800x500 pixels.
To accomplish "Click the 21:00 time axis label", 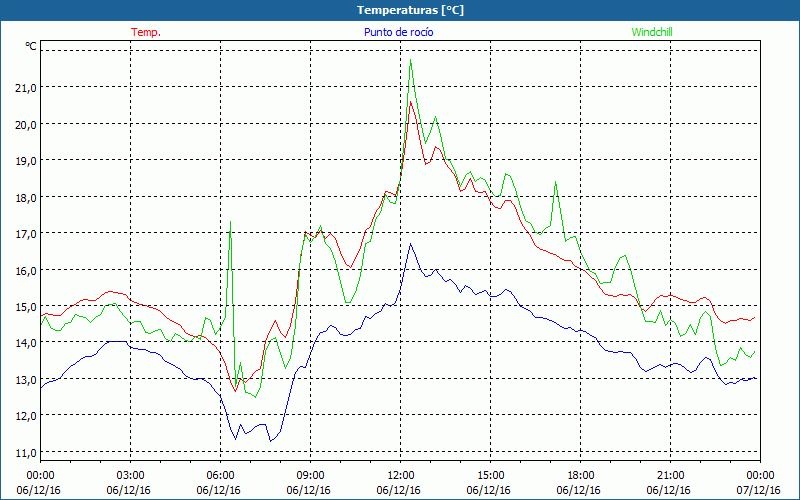I will pyautogui.click(x=670, y=476).
